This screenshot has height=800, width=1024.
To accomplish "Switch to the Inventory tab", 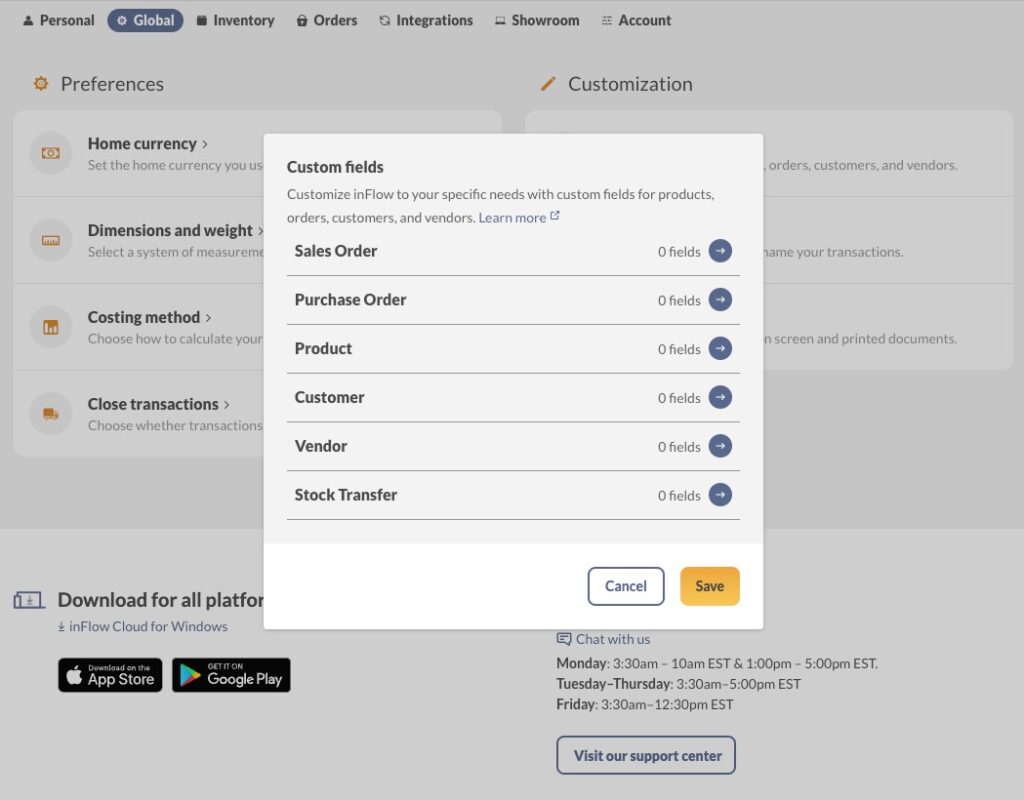I will [x=236, y=20].
